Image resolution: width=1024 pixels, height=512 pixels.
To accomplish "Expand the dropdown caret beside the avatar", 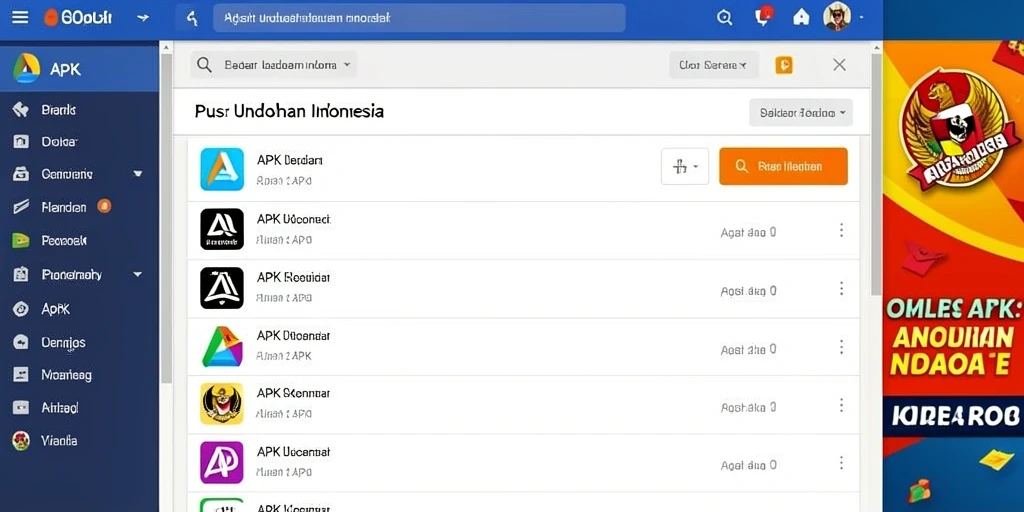I will [862, 18].
